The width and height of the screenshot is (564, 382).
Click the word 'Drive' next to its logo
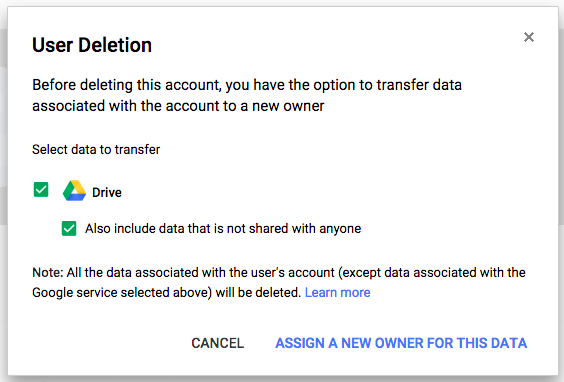pos(107,192)
